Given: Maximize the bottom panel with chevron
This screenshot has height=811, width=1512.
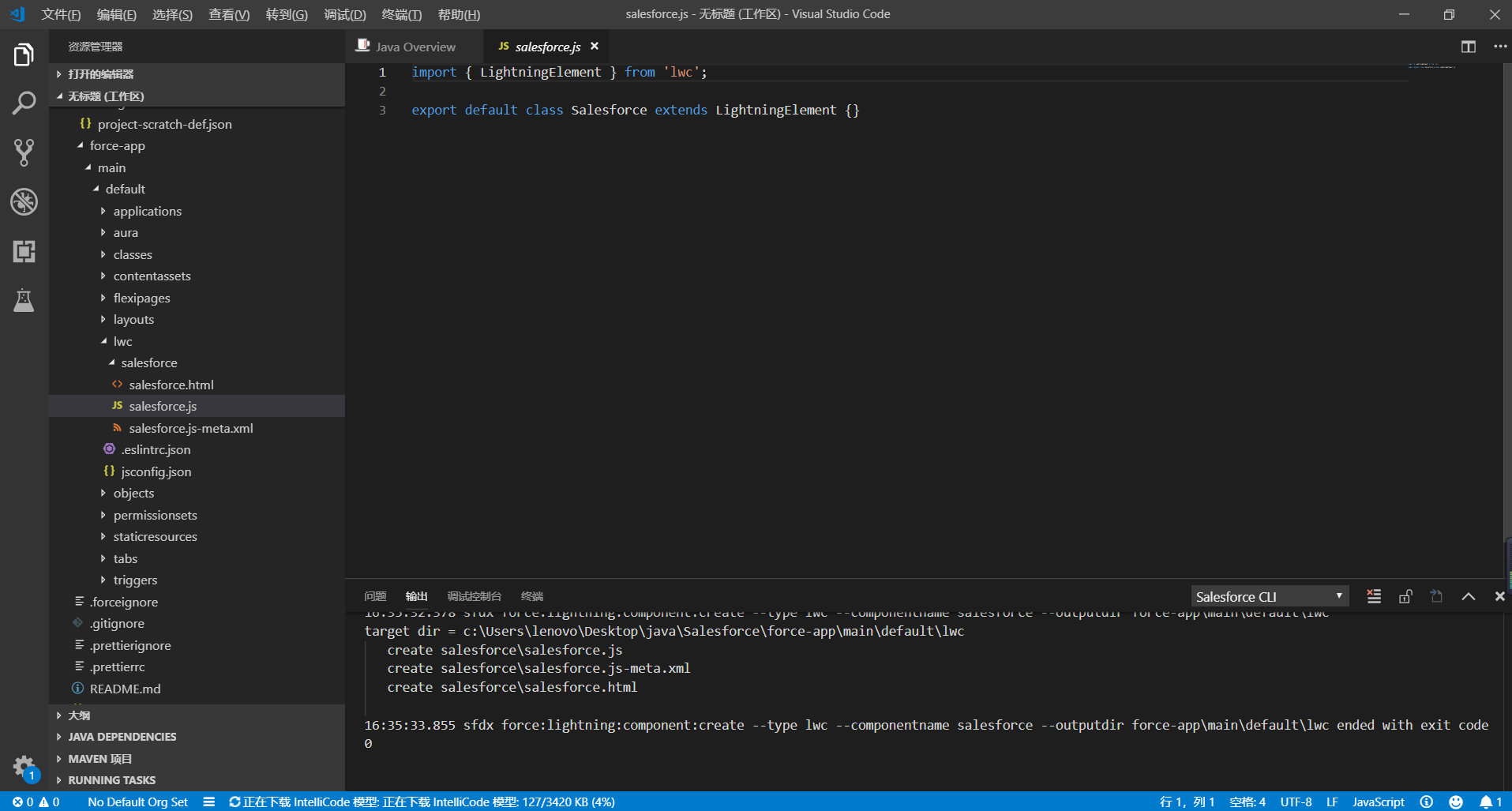Looking at the screenshot, I should point(1469,596).
